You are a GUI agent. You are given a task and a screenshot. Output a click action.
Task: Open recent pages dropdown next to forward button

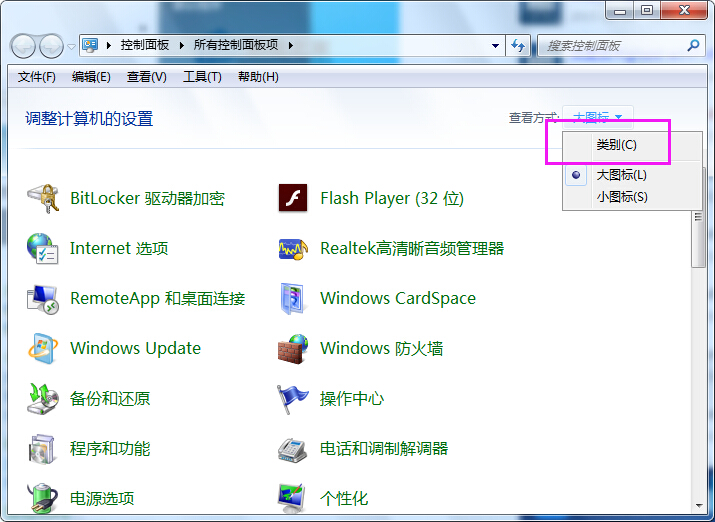point(71,46)
